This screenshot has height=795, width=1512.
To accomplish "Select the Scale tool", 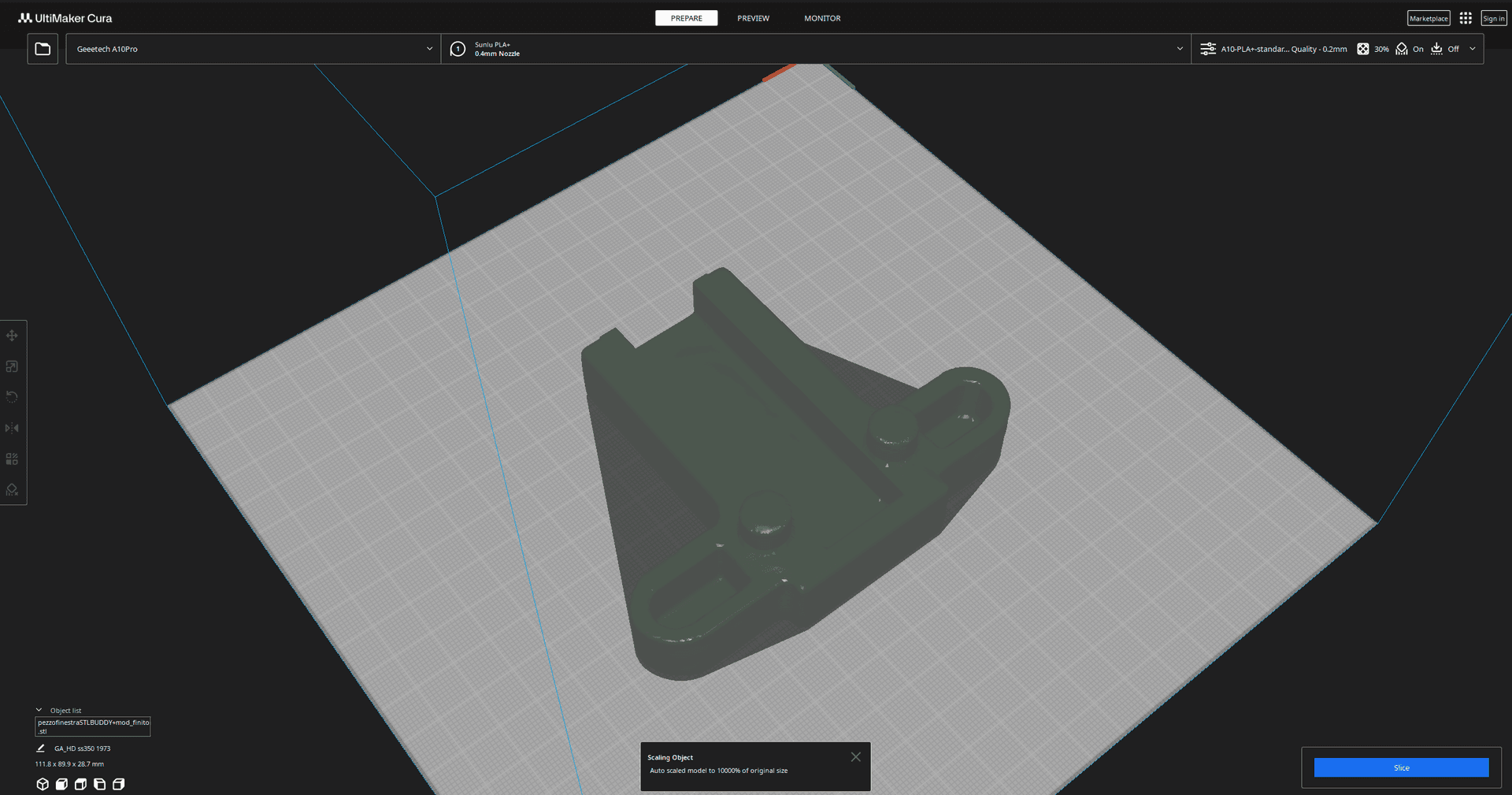I will (x=12, y=366).
